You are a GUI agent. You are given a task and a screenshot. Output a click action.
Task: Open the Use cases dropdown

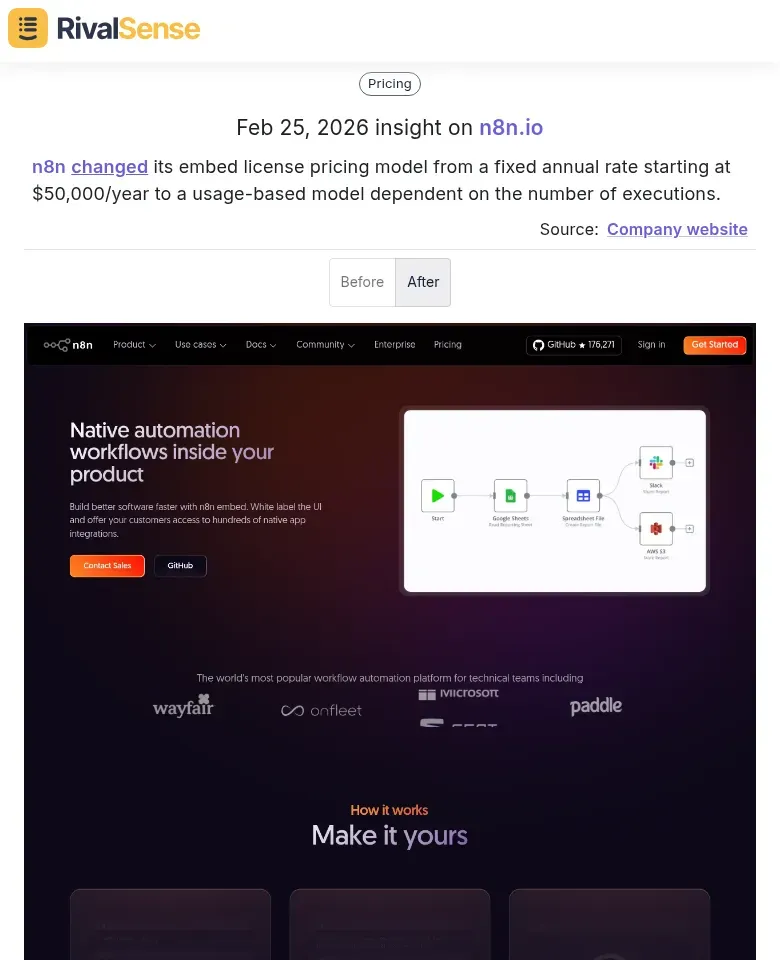(200, 344)
